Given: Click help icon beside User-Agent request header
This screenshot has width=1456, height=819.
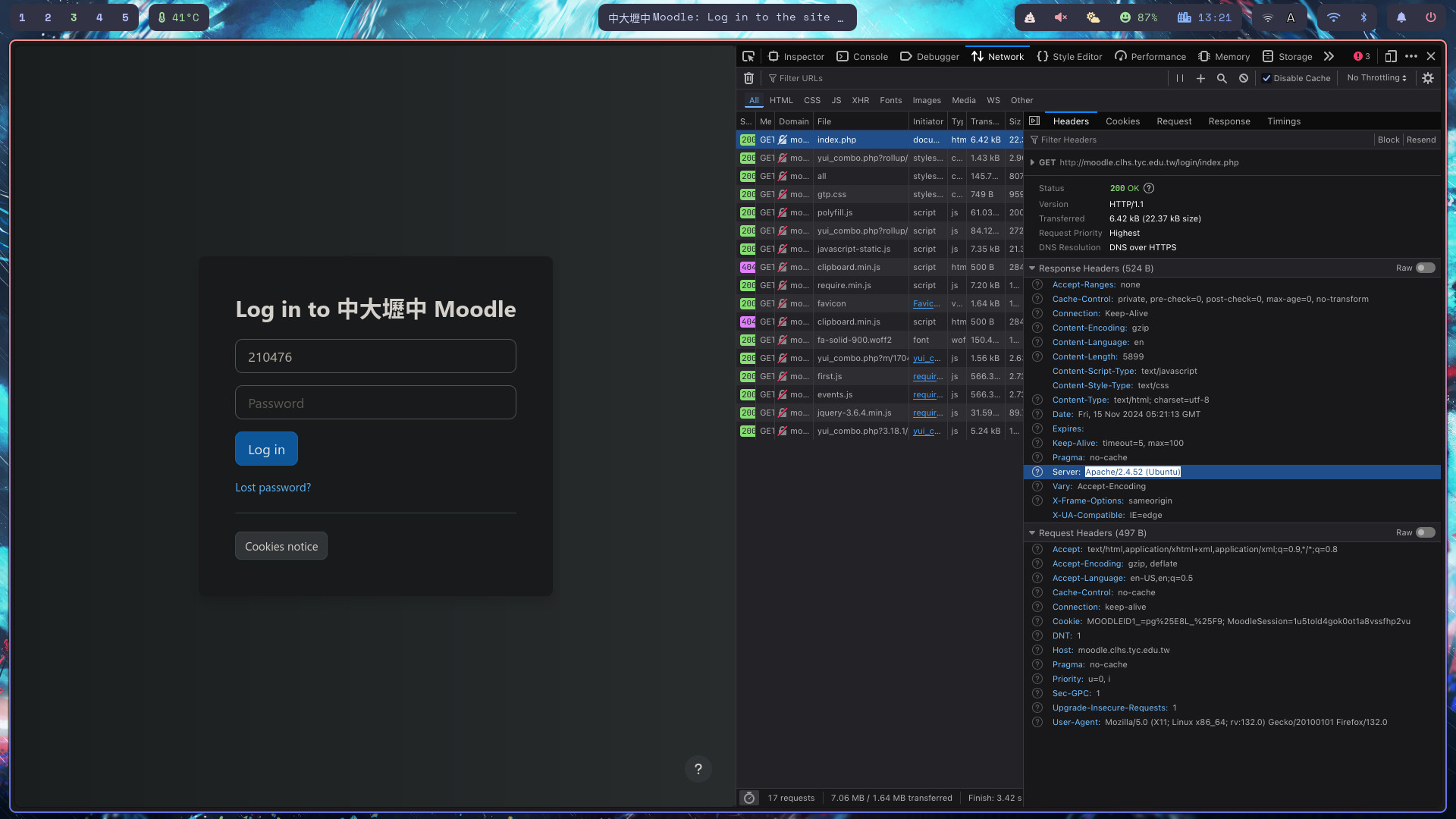Looking at the screenshot, I should [x=1037, y=722].
